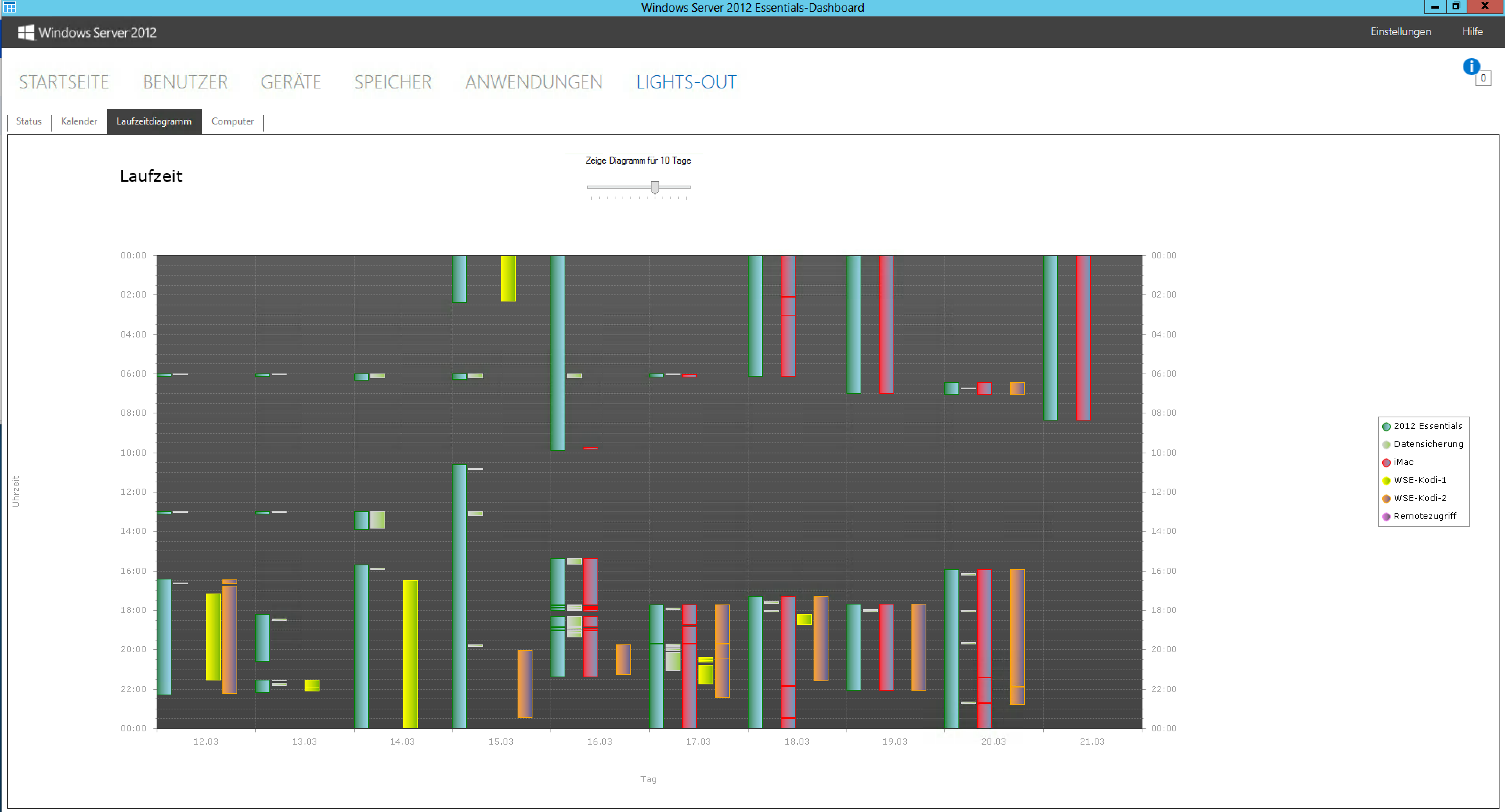Screen dimensions: 1505x812
Task: Click the yellow WSE-Kodi-1 bar on 12.03
Action: pyautogui.click(x=213, y=637)
